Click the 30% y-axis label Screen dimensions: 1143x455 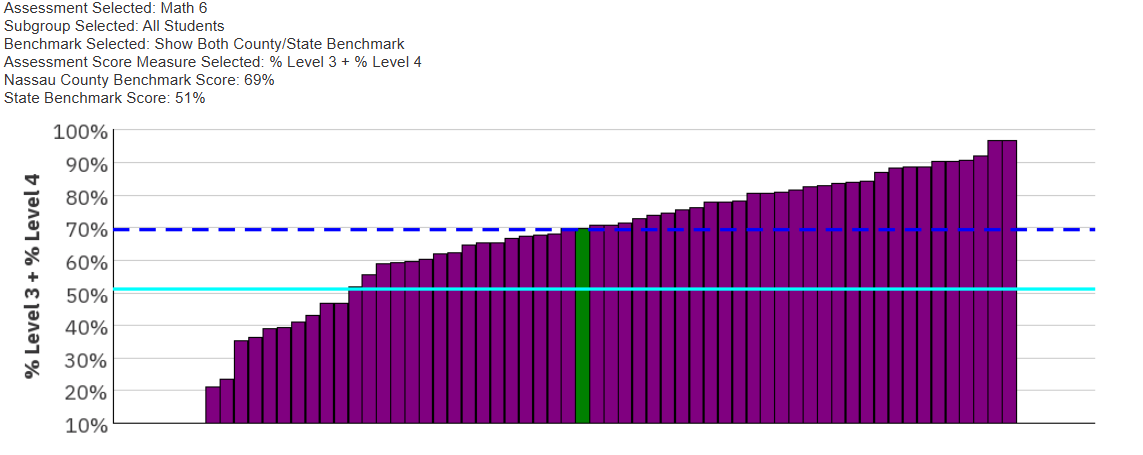click(x=86, y=360)
